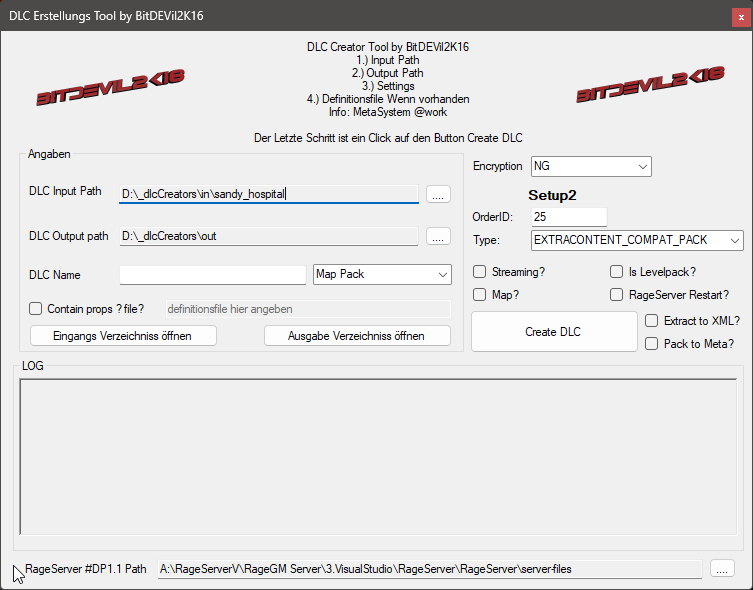This screenshot has height=590, width=753.
Task: Click Ausgabe Verzeichniss öffnen button
Action: (357, 335)
